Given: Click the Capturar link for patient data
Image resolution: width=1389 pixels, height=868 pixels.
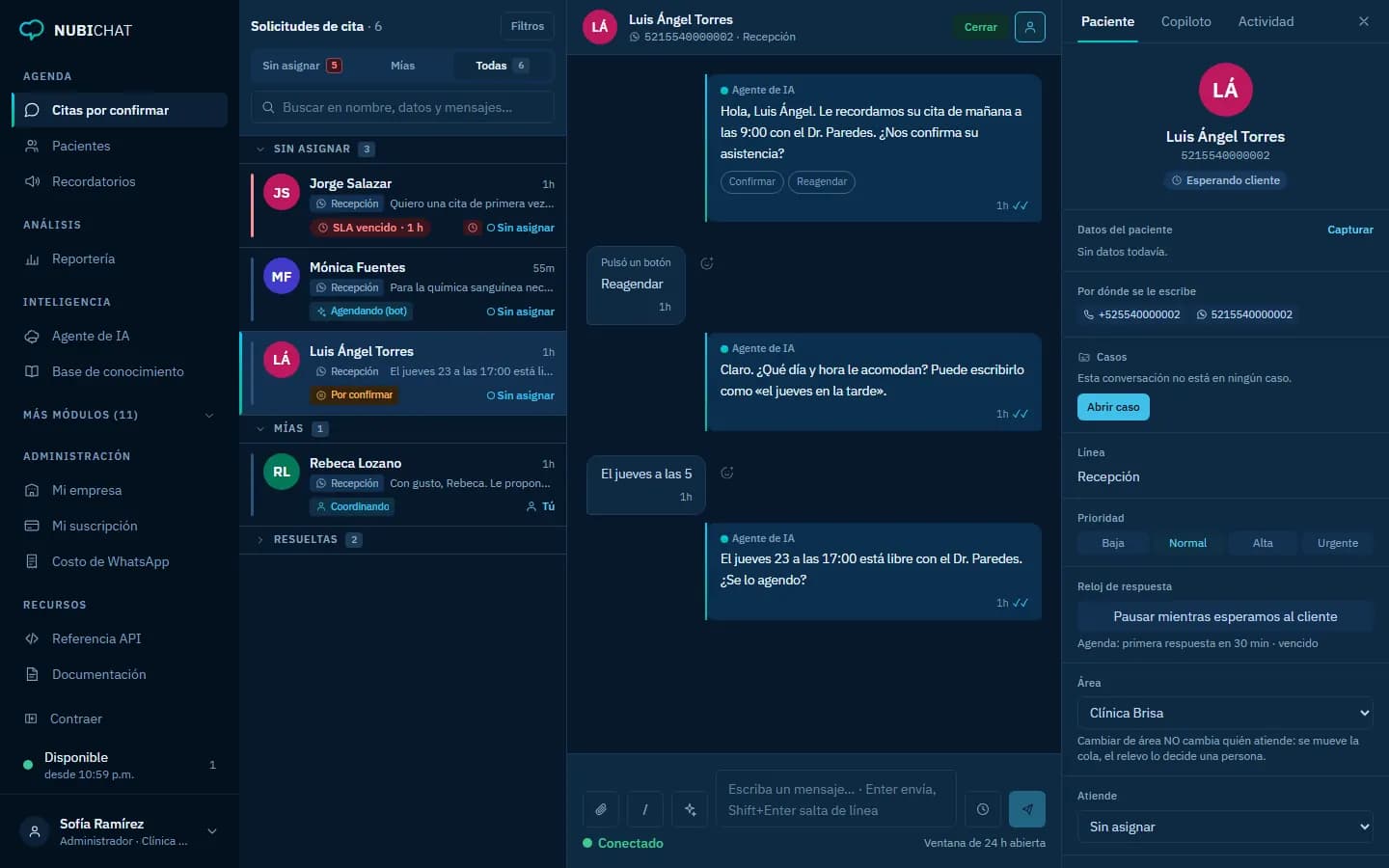Looking at the screenshot, I should pyautogui.click(x=1350, y=230).
